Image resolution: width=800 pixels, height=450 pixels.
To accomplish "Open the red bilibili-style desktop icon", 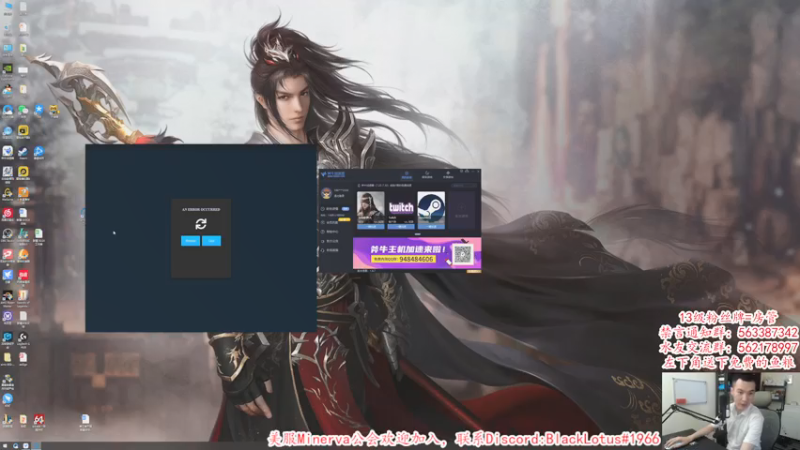I will tap(23, 274).
